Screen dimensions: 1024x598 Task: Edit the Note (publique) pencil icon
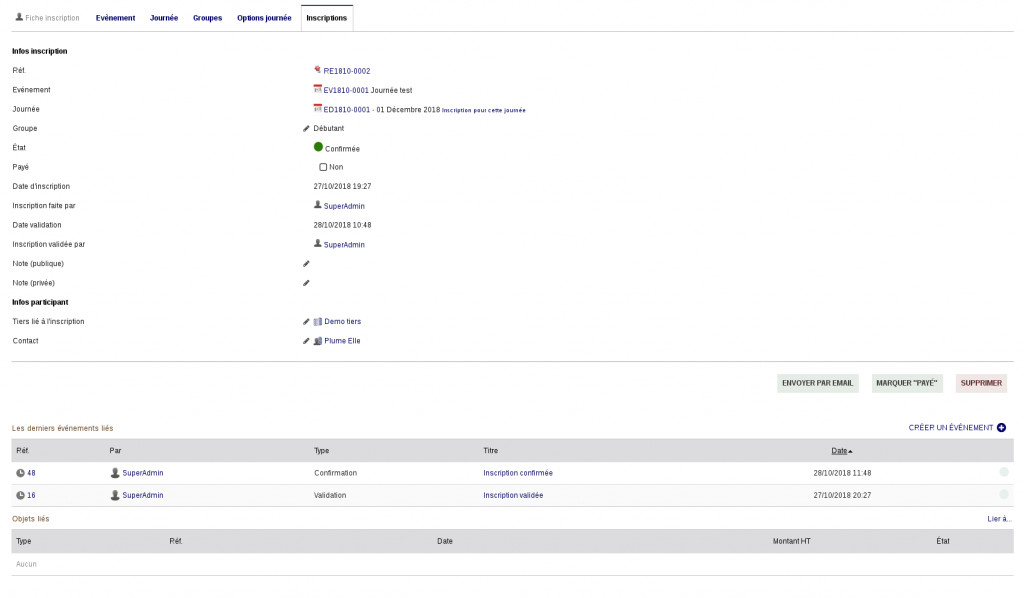[306, 264]
